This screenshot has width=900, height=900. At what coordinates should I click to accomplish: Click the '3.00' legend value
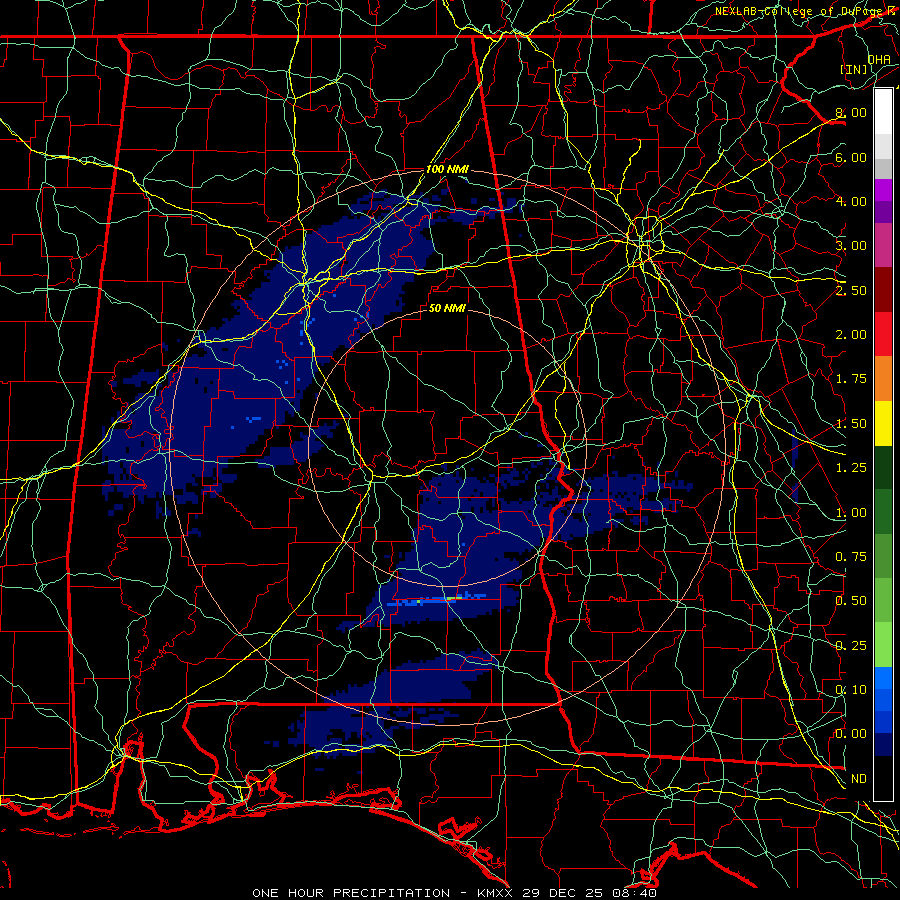pyautogui.click(x=851, y=246)
